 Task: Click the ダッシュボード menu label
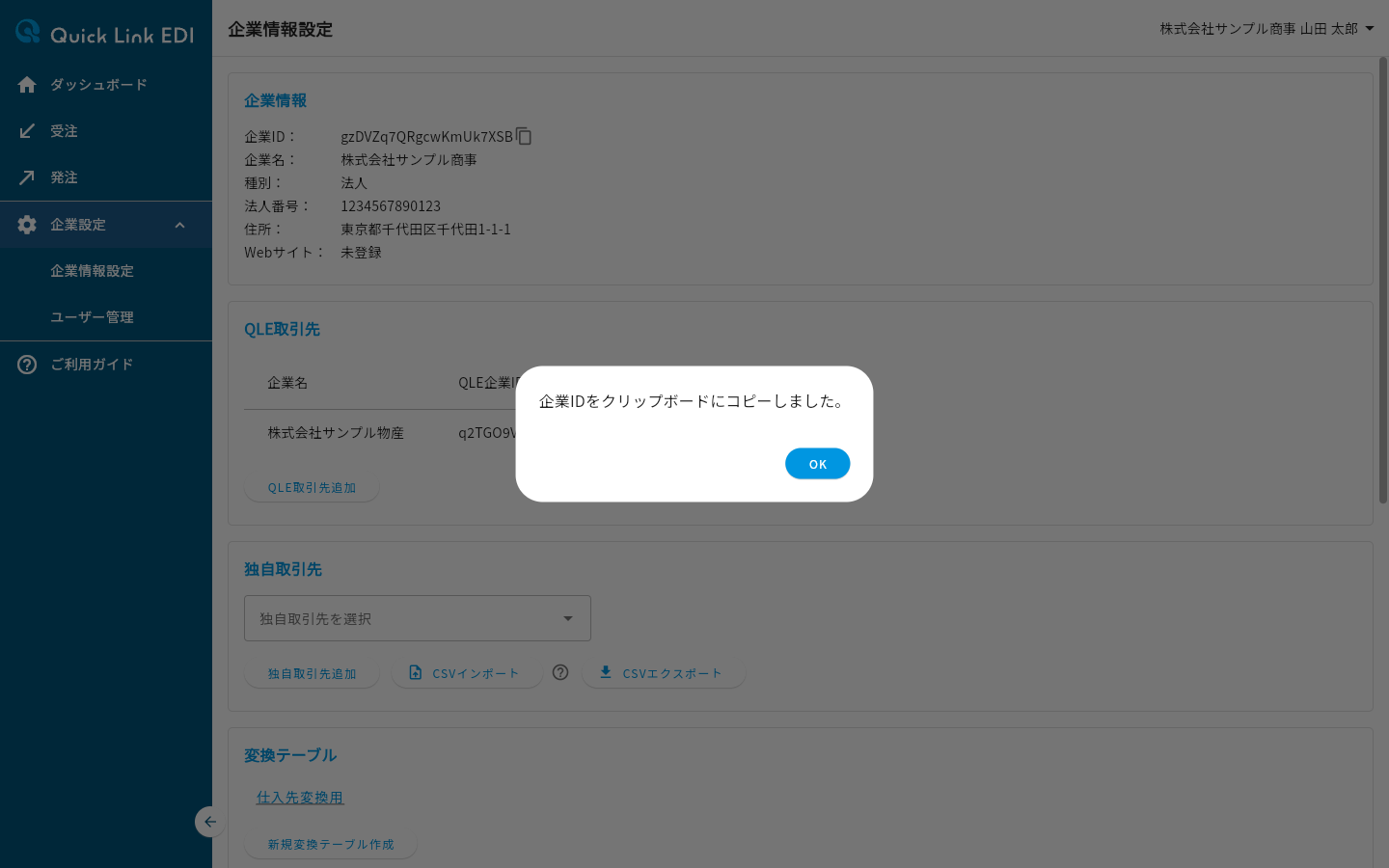click(98, 85)
